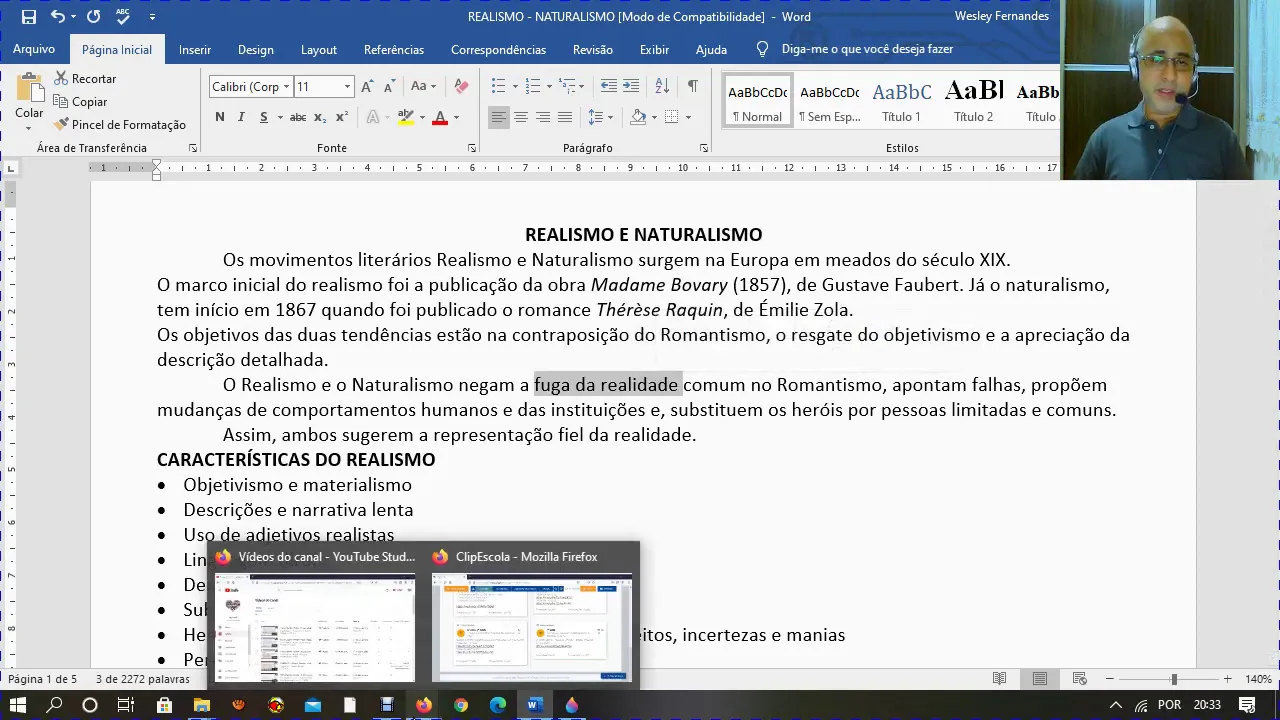Activate Pincel de Formatação

[x=120, y=125]
